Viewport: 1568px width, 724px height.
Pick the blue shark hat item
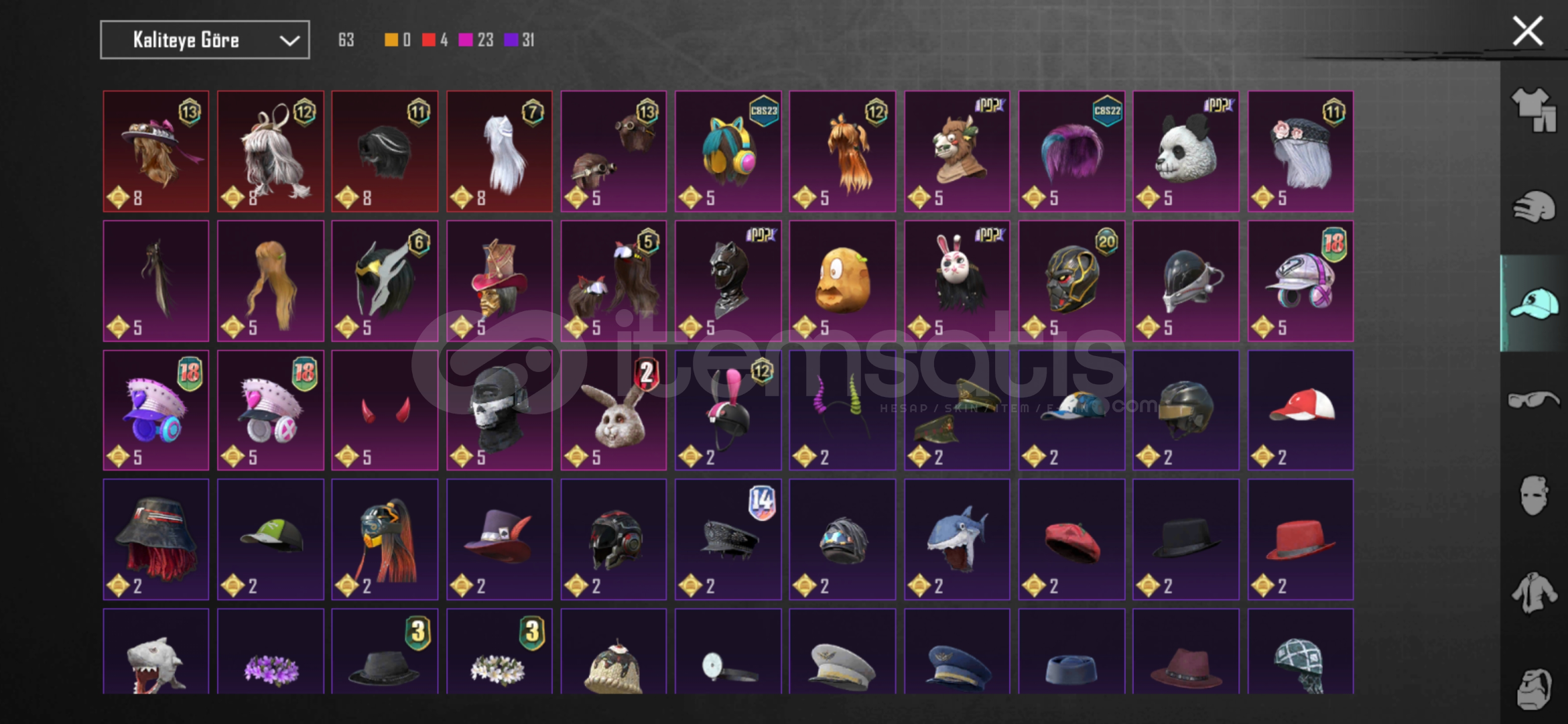click(x=957, y=540)
